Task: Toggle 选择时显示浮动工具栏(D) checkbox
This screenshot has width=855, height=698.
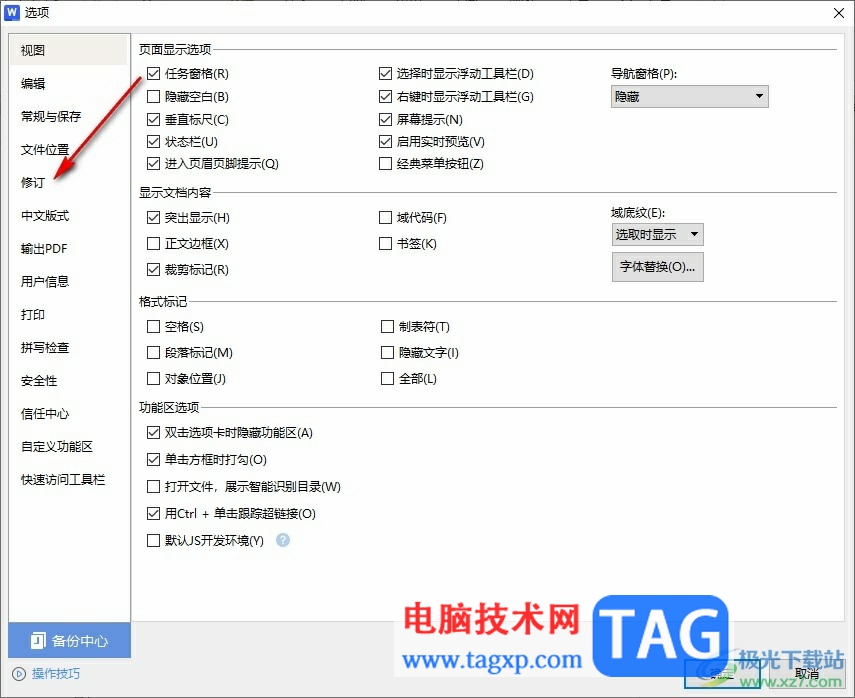Action: click(385, 73)
